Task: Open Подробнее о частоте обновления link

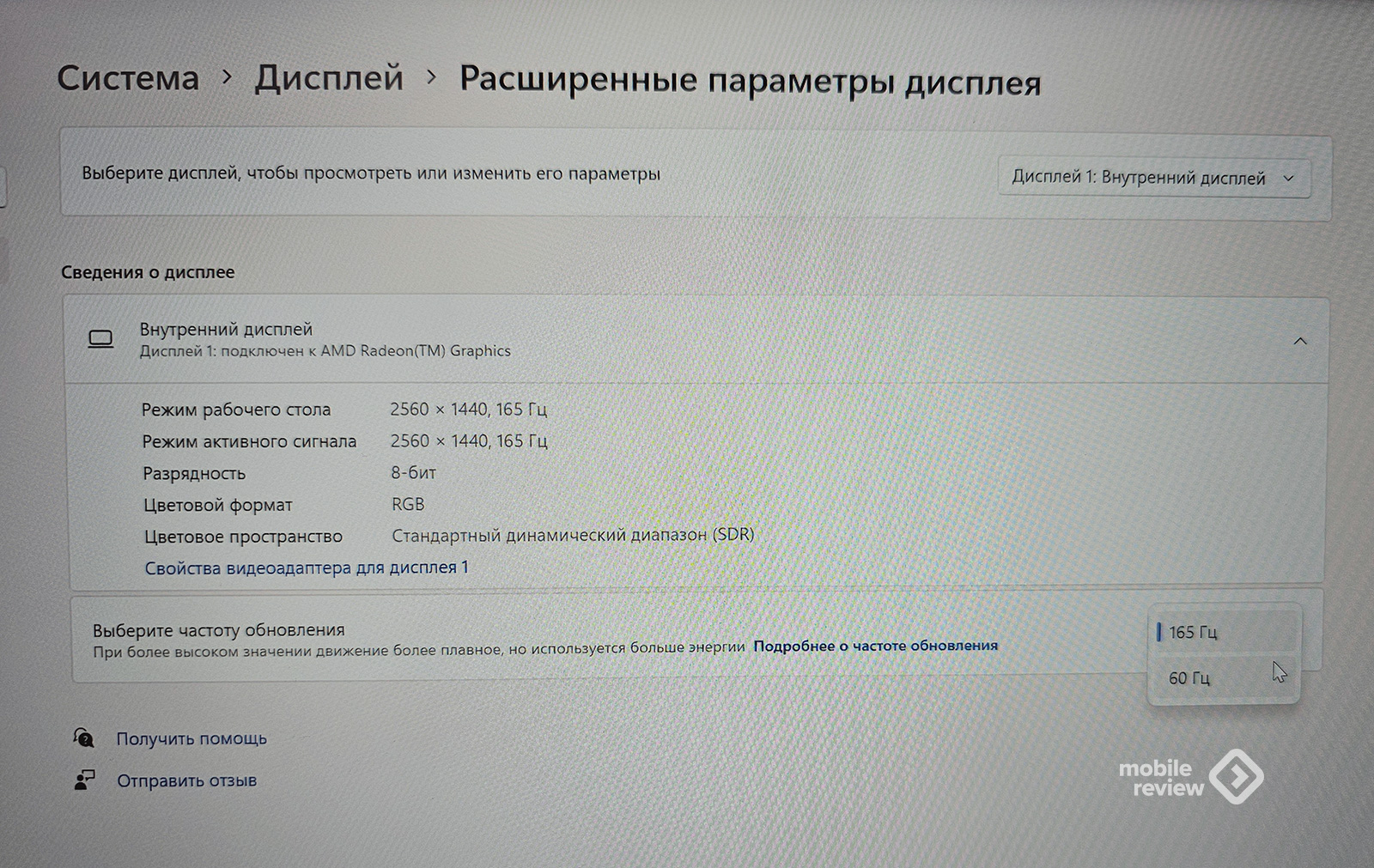Action: pyautogui.click(x=875, y=646)
